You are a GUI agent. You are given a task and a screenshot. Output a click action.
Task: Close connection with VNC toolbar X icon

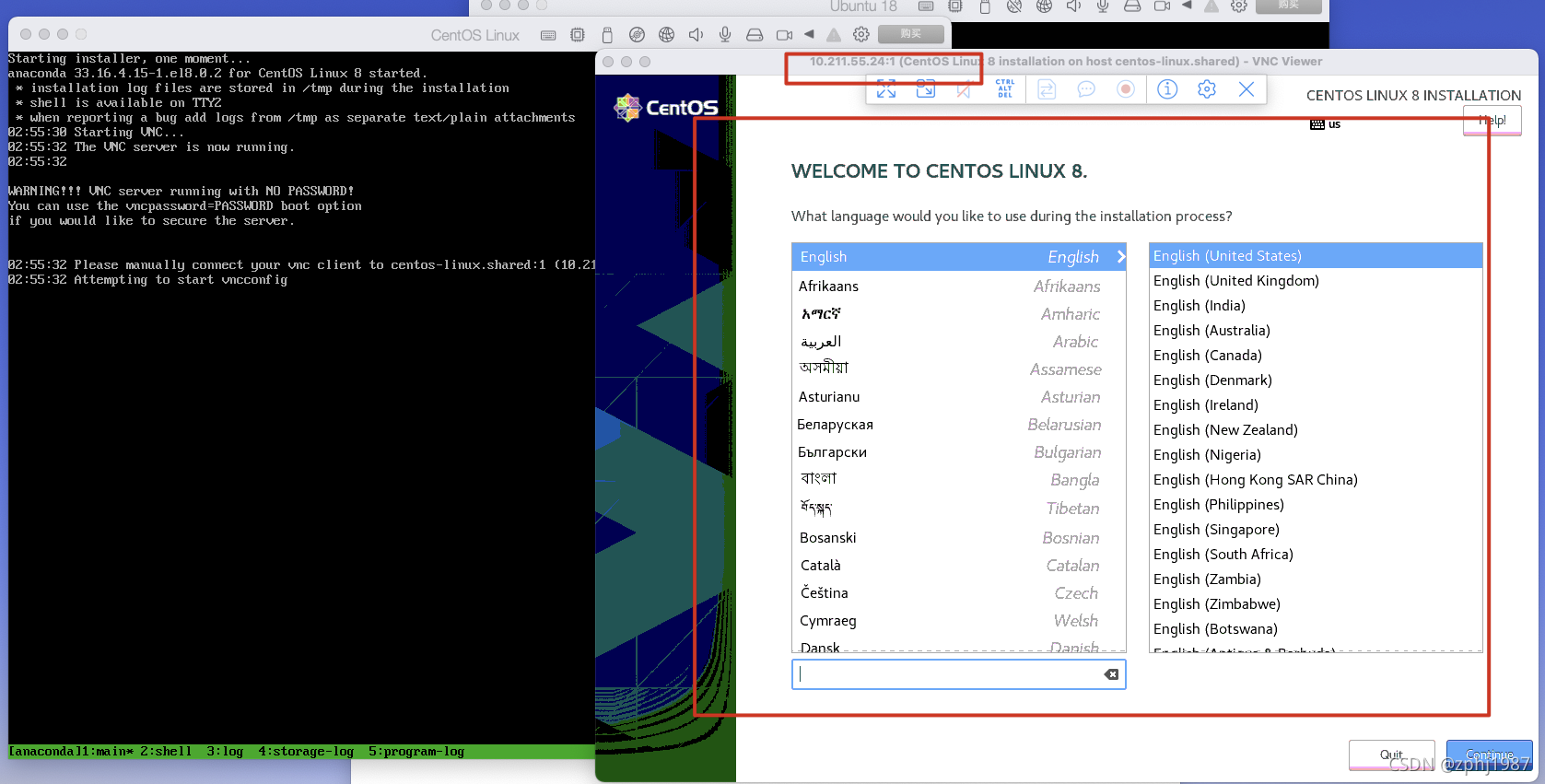1247,89
